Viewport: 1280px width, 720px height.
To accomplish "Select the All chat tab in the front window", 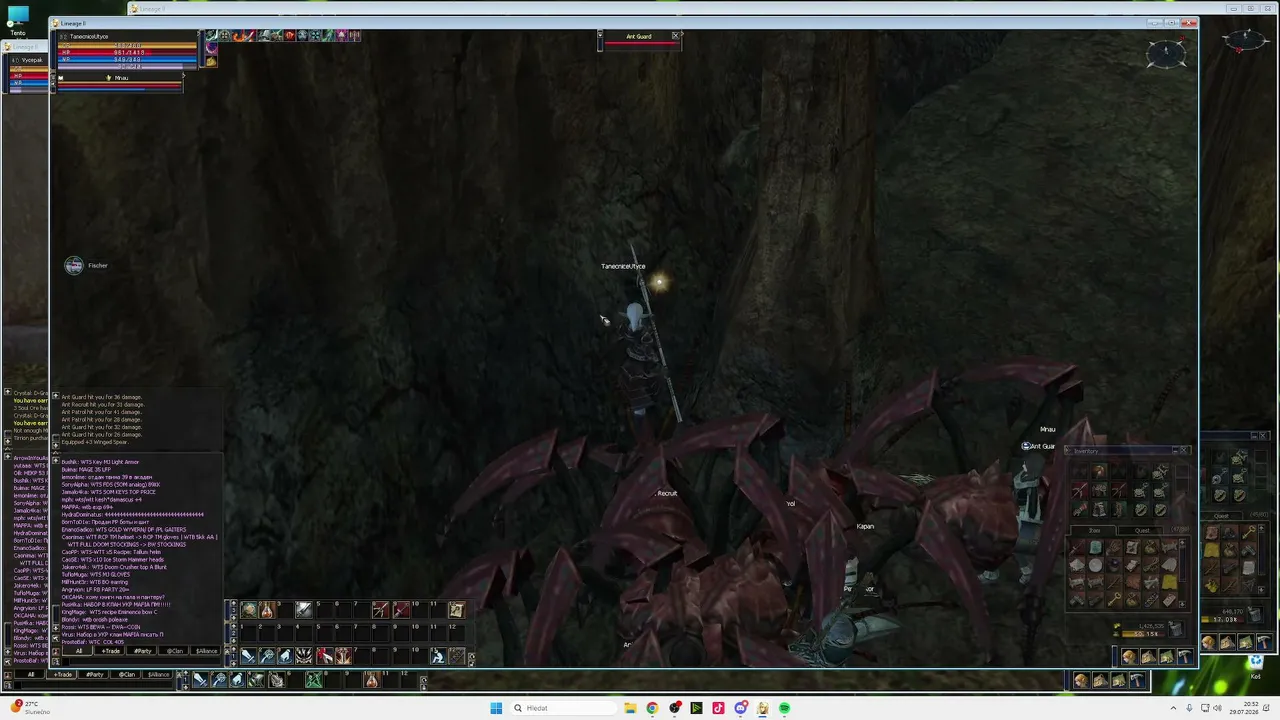I will coord(79,651).
